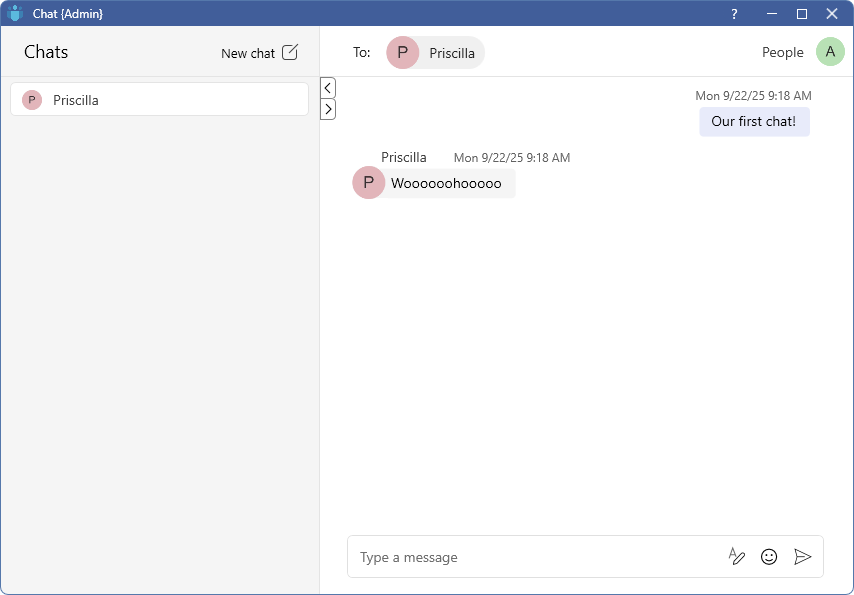Screen dimensions: 854x595
Task: Open the People panel
Action: 782,53
